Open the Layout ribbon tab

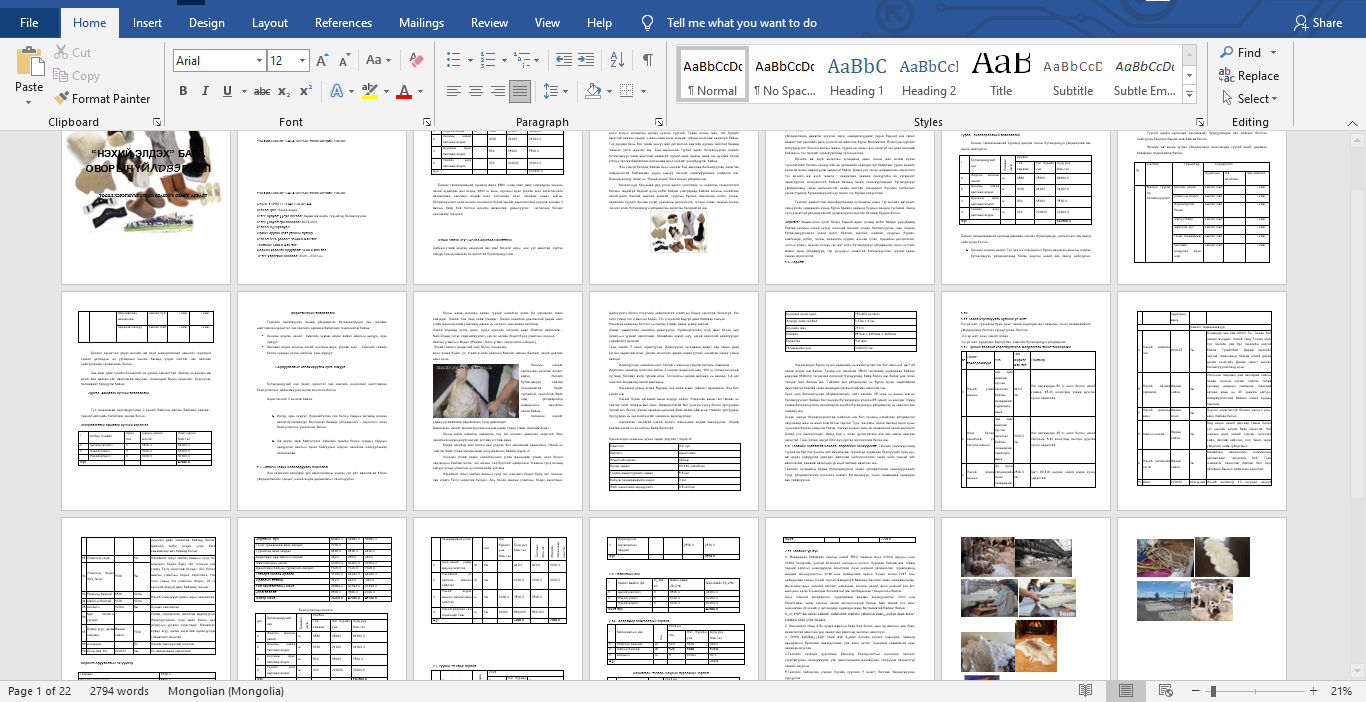270,22
